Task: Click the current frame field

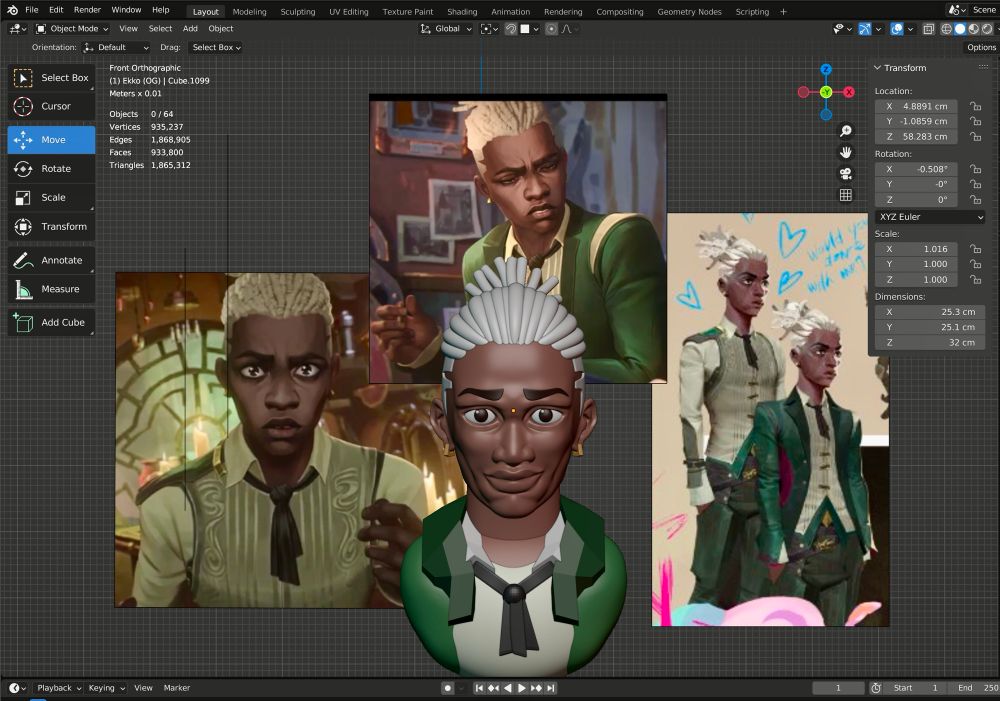Action: [838, 688]
